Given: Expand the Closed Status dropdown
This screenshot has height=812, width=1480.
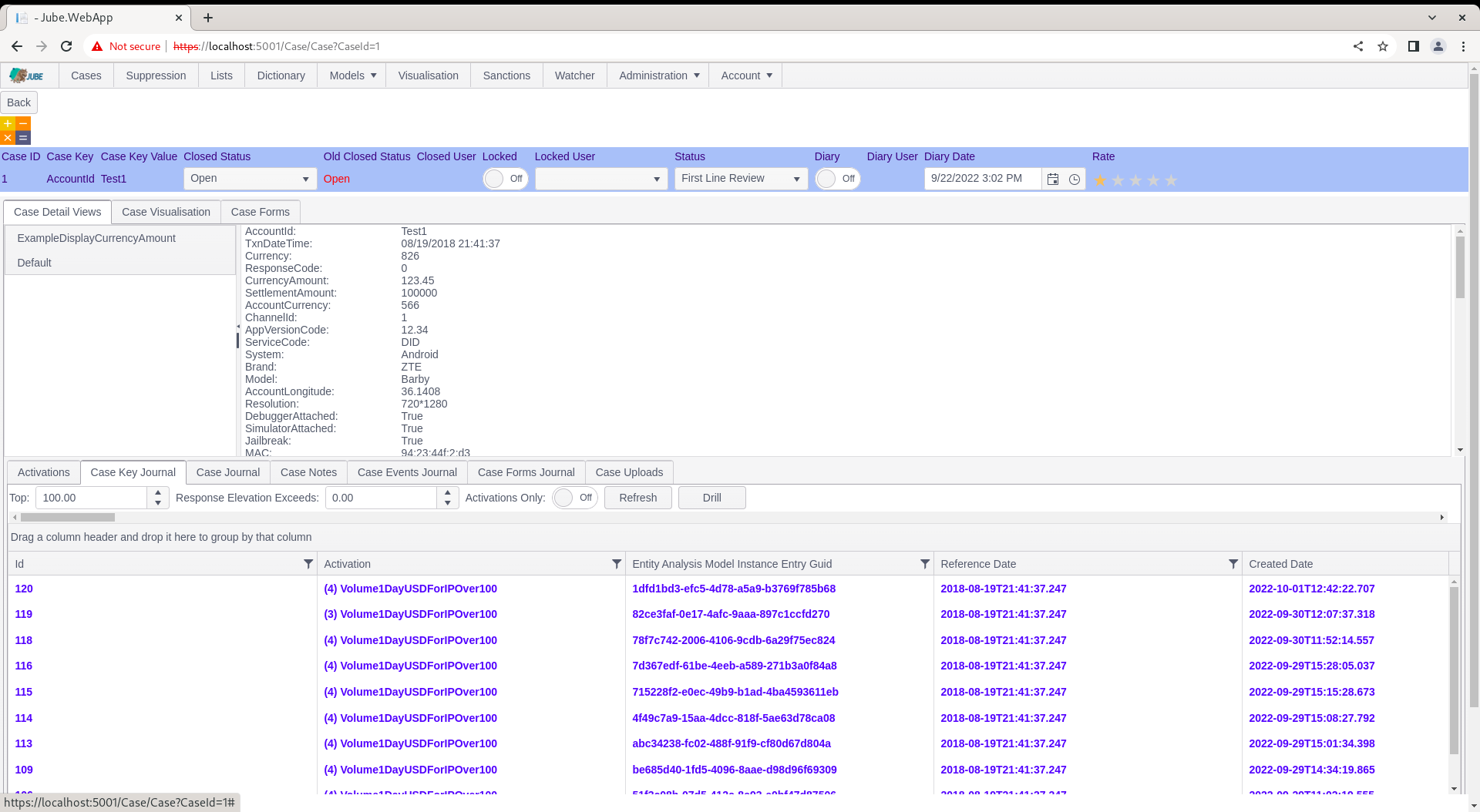Looking at the screenshot, I should [x=305, y=179].
